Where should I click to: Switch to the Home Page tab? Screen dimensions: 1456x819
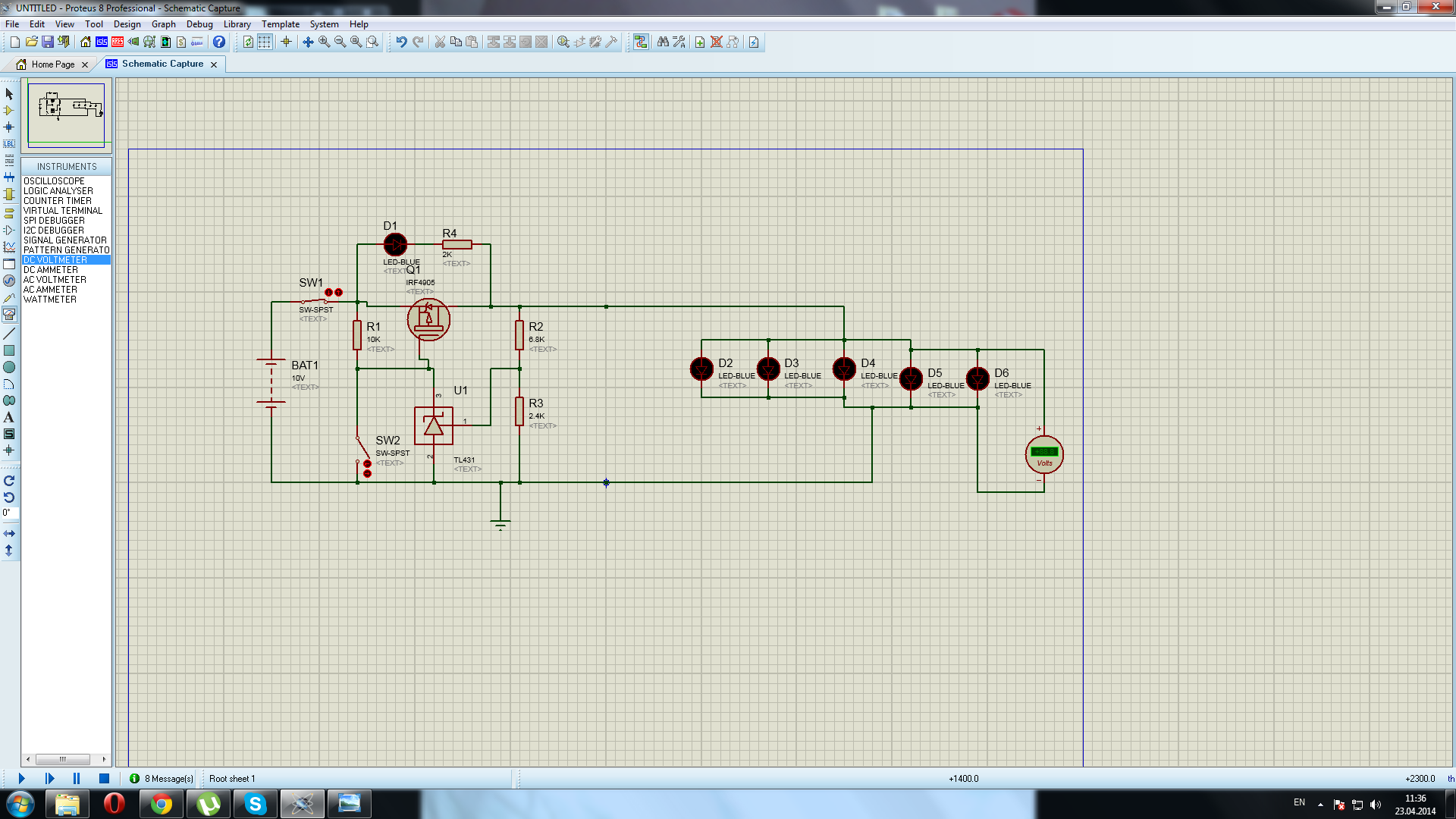click(53, 64)
